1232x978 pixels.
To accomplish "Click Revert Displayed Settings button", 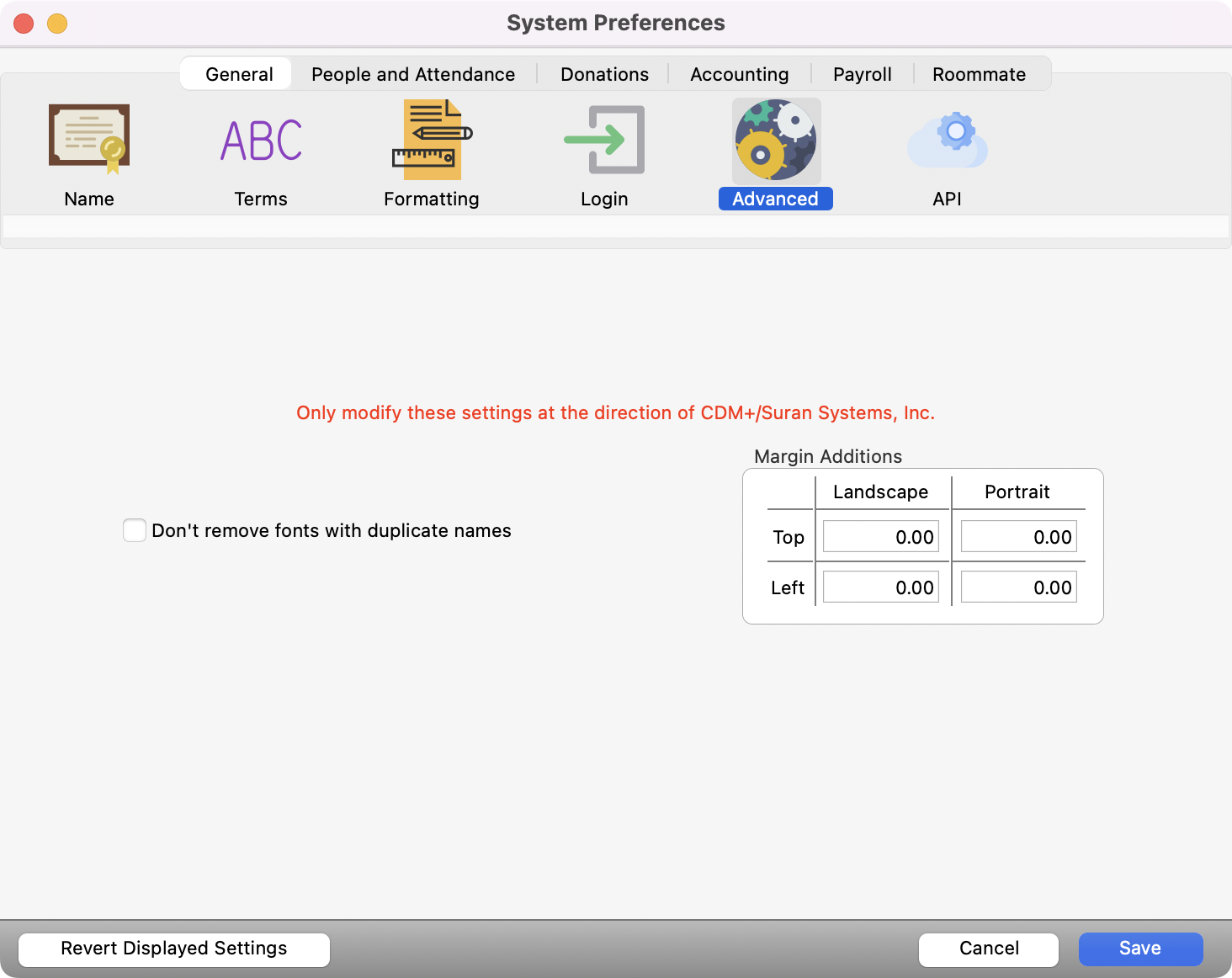I will click(174, 949).
